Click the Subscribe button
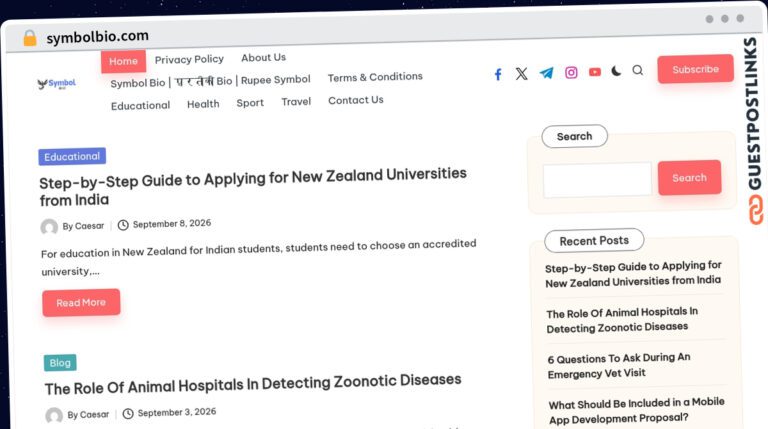The height and width of the screenshot is (429, 768). (x=696, y=69)
